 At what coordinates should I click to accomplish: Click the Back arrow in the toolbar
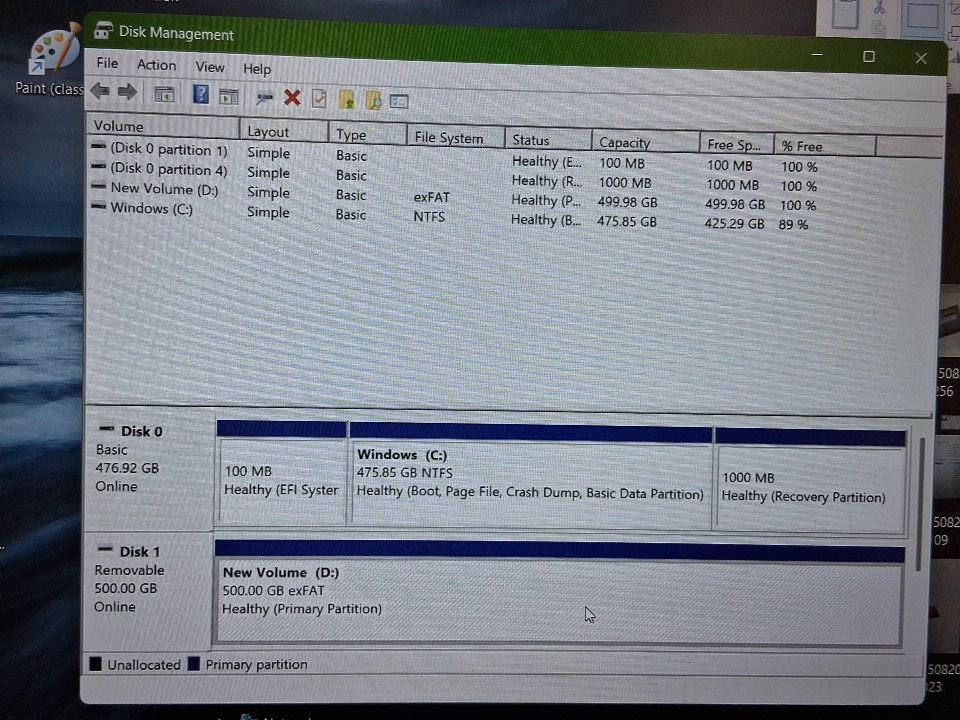[100, 91]
